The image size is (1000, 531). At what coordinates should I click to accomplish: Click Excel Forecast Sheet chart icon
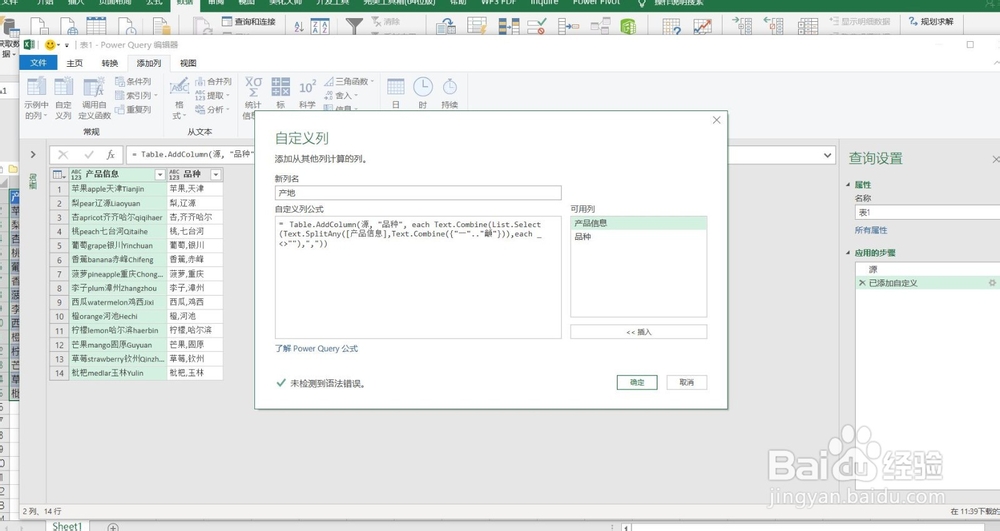(x=702, y=26)
